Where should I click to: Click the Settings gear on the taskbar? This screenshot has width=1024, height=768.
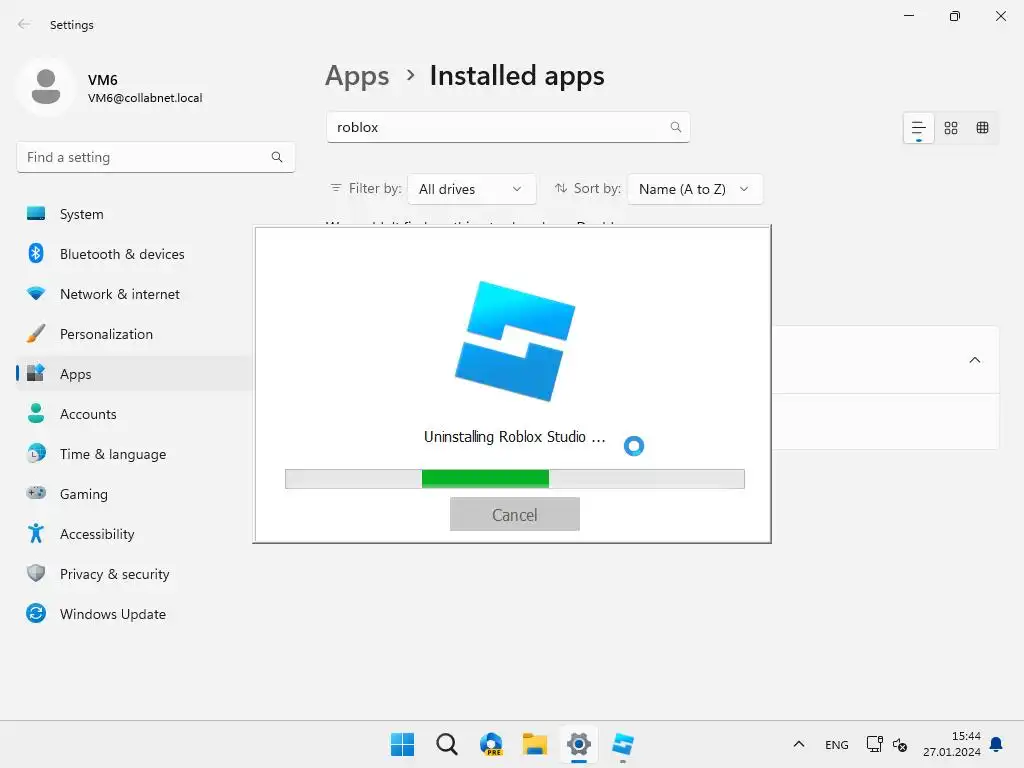(x=579, y=744)
